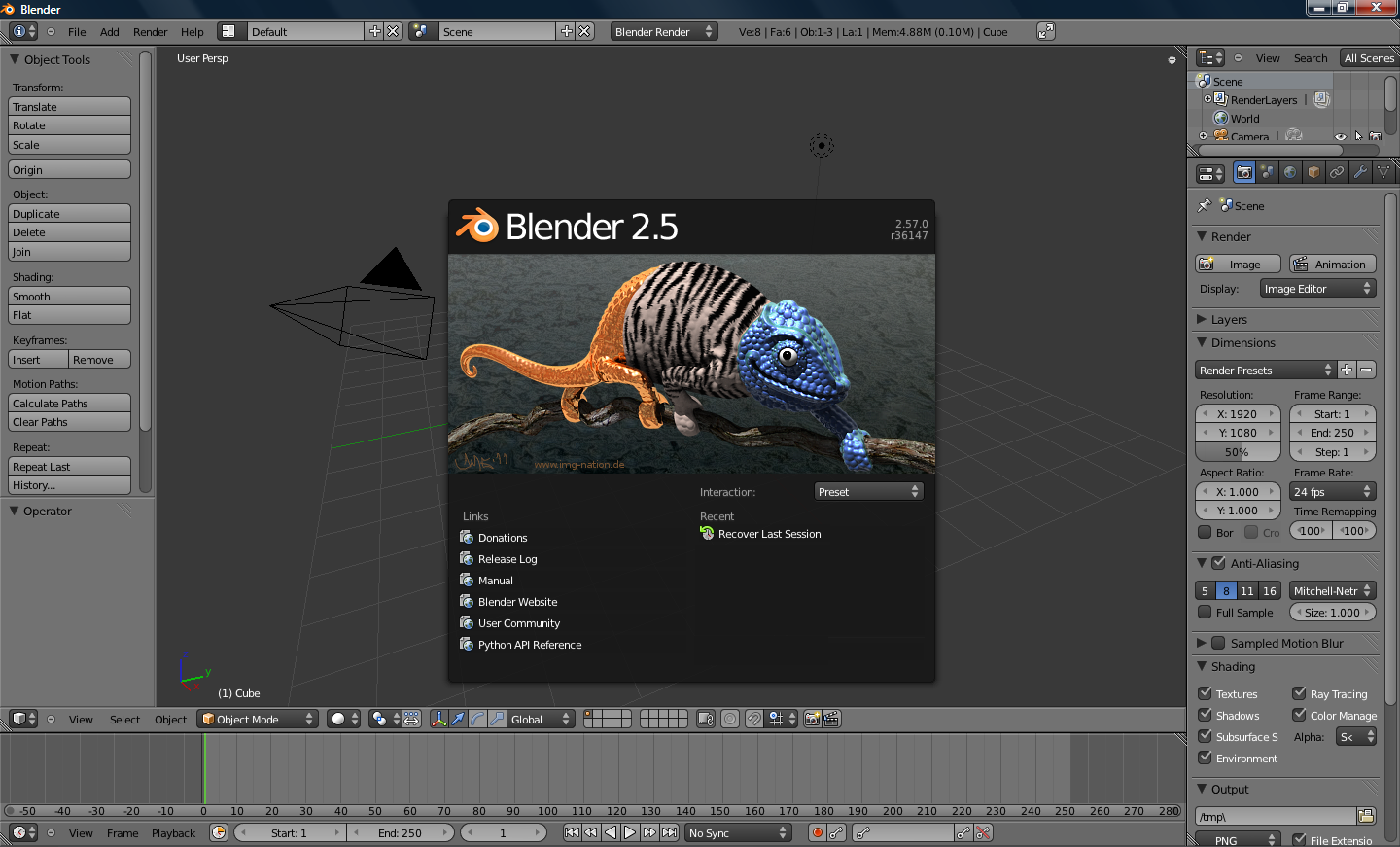Play animation in reverse in timeline
This screenshot has height=847, width=1400.
(x=611, y=833)
